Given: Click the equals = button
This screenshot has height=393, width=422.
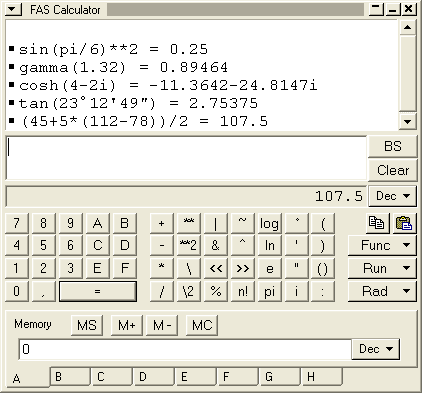Looking at the screenshot, I should [x=98, y=291].
